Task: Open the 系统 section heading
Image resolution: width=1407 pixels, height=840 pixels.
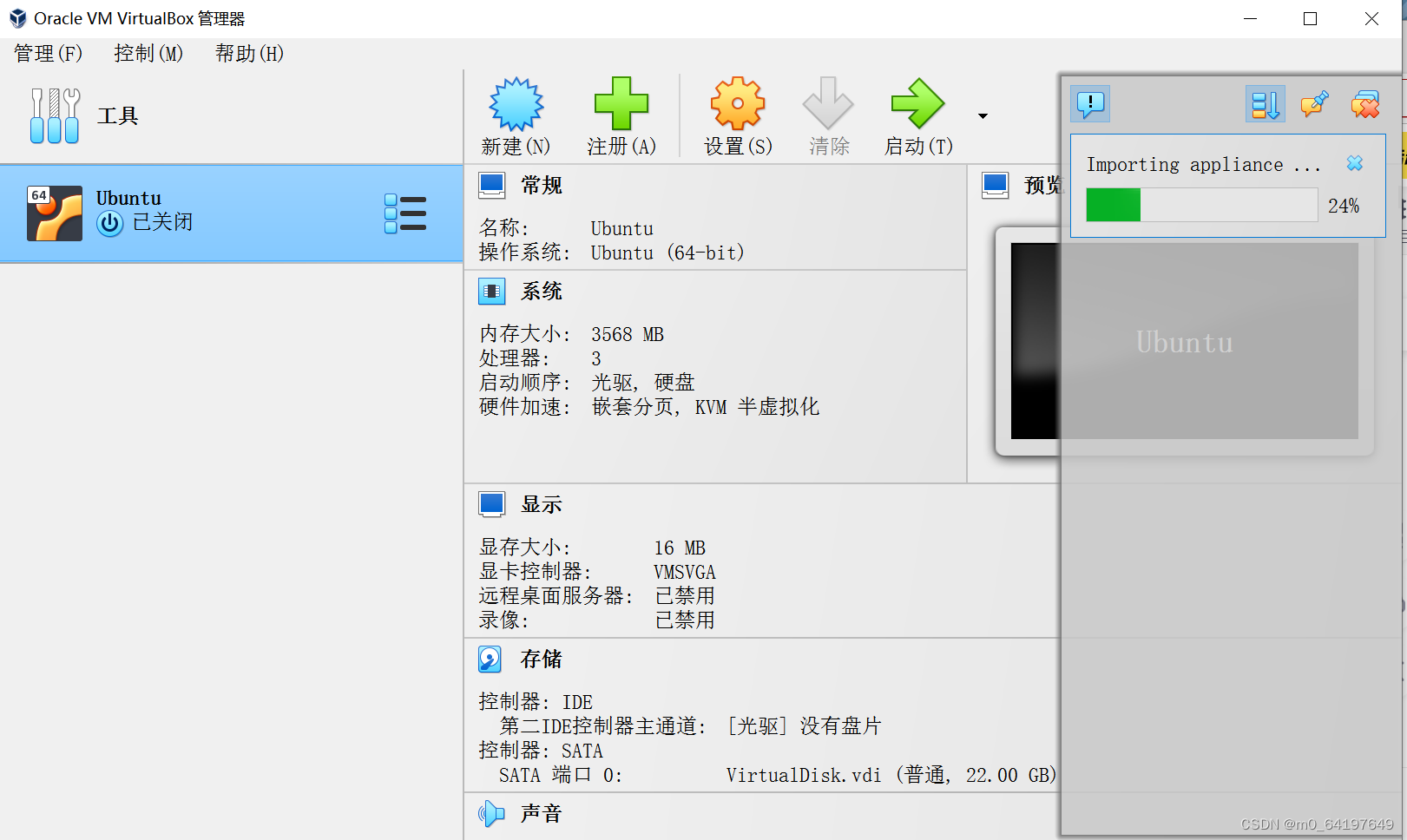Action: pyautogui.click(x=542, y=292)
